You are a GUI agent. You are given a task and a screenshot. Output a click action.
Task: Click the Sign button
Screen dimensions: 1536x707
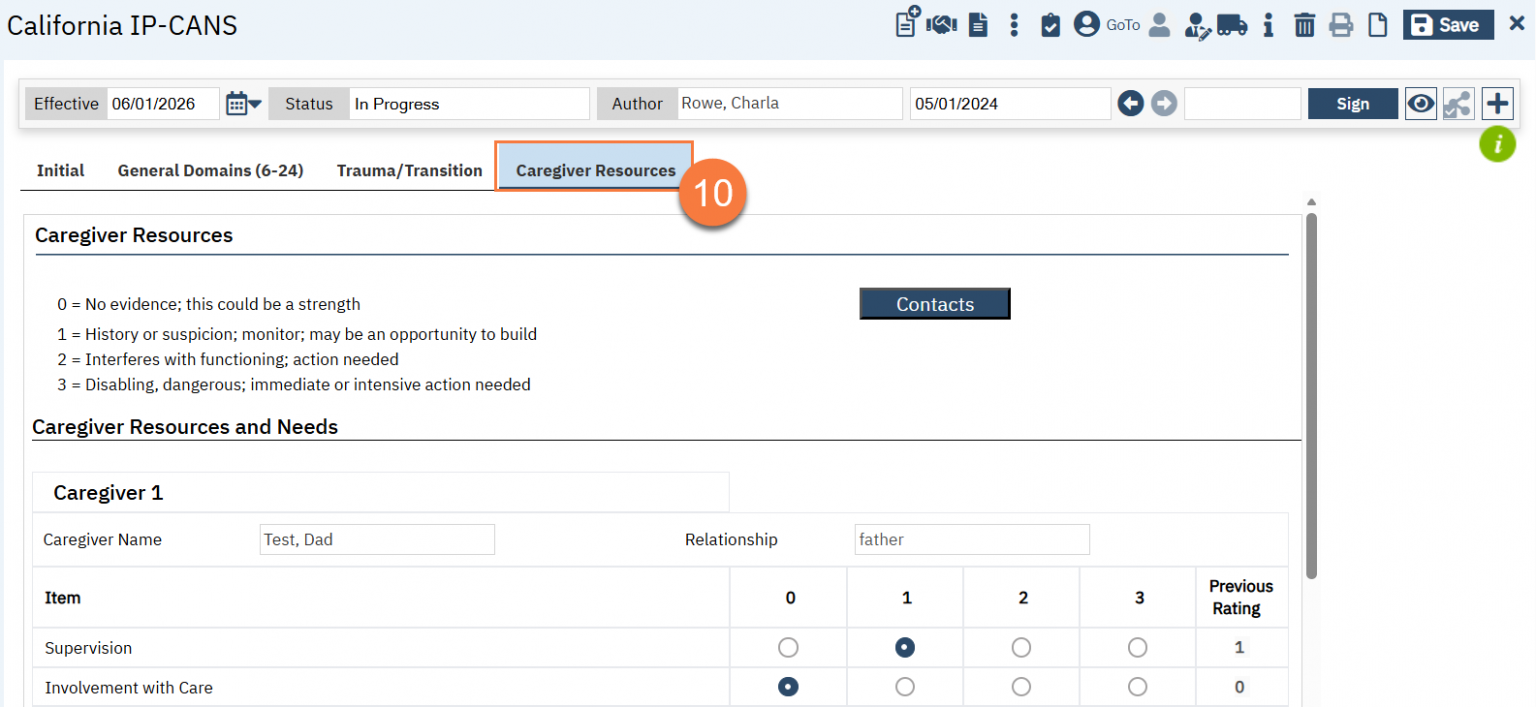pos(1352,103)
